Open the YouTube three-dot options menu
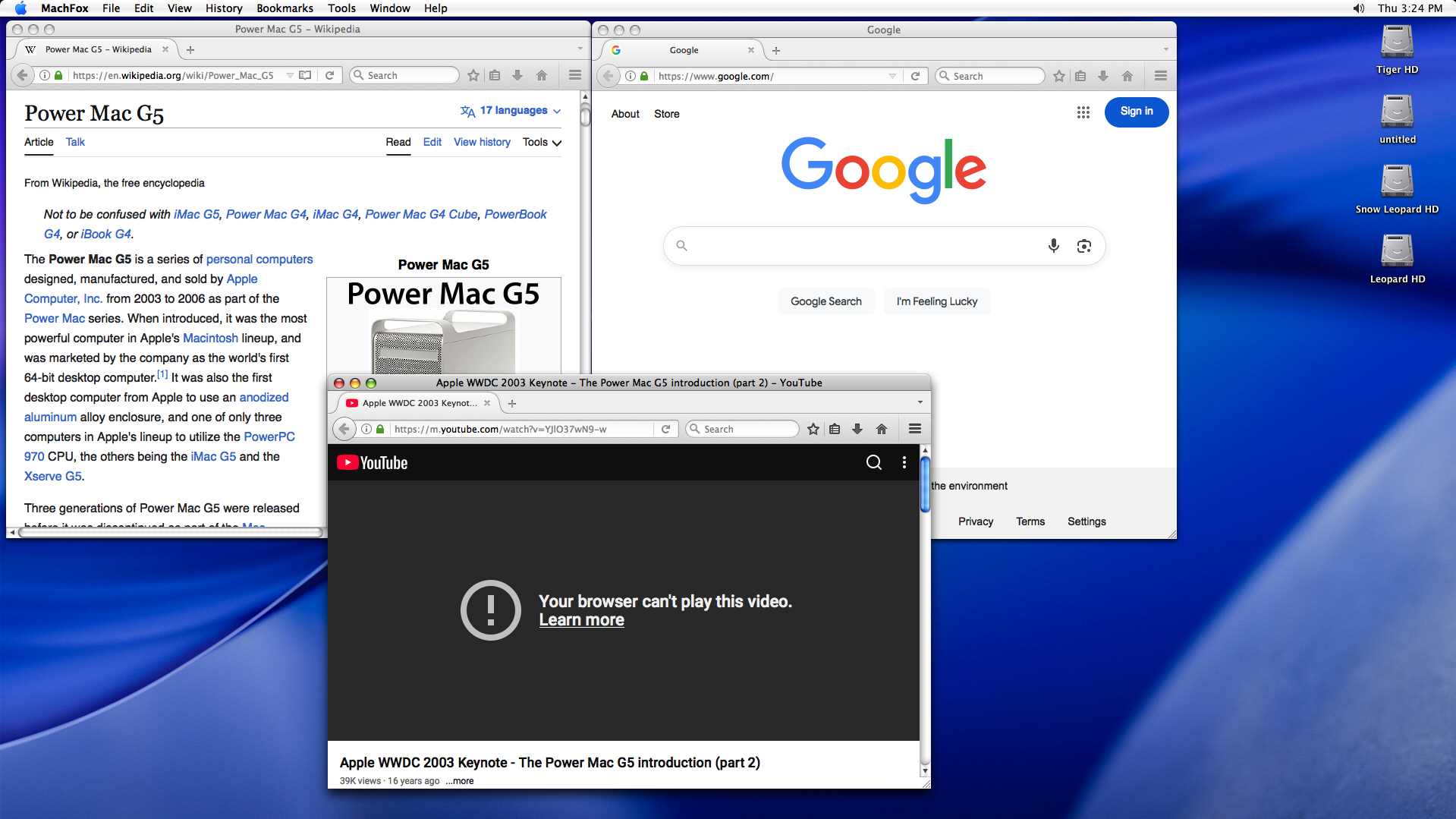 pos(904,462)
